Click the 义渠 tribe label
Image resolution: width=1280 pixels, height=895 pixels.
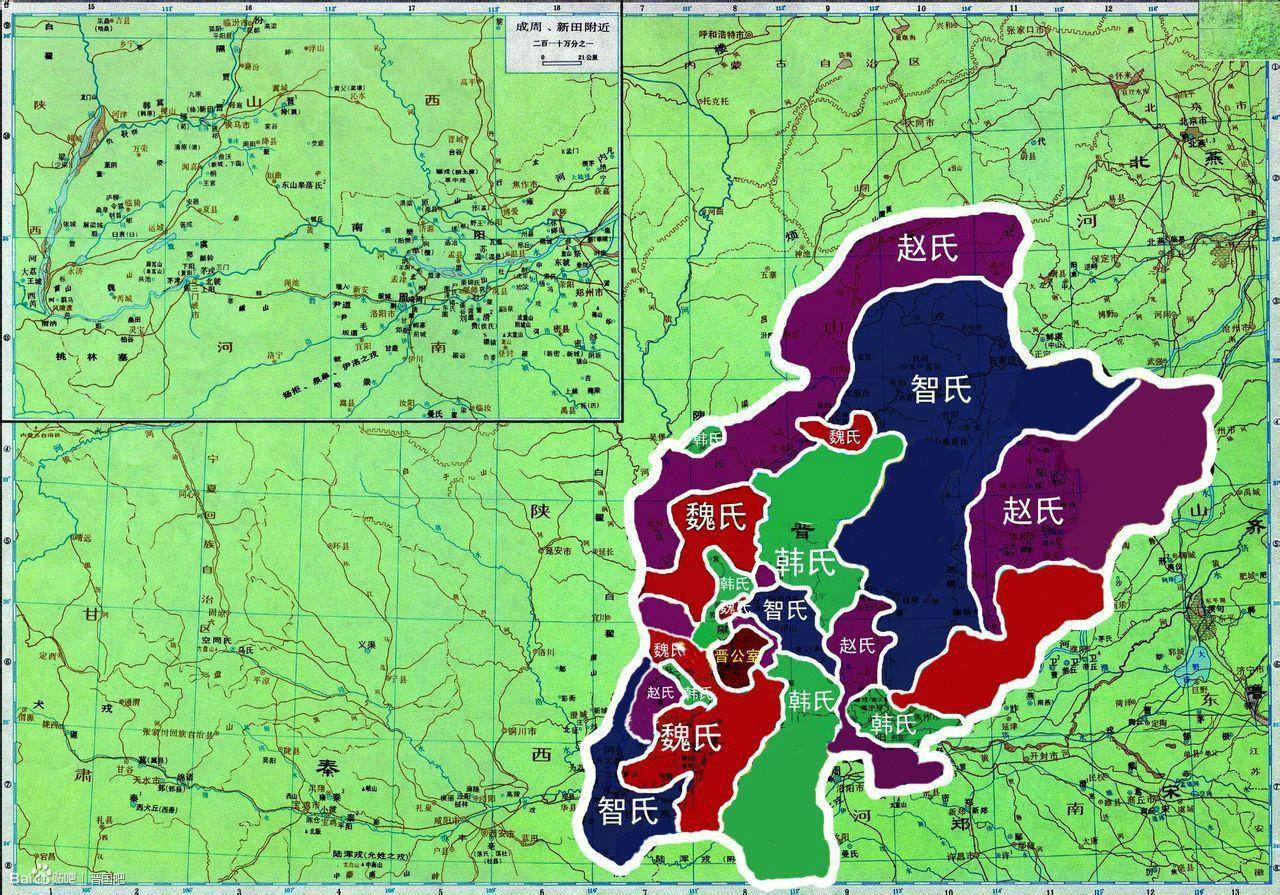[366, 644]
